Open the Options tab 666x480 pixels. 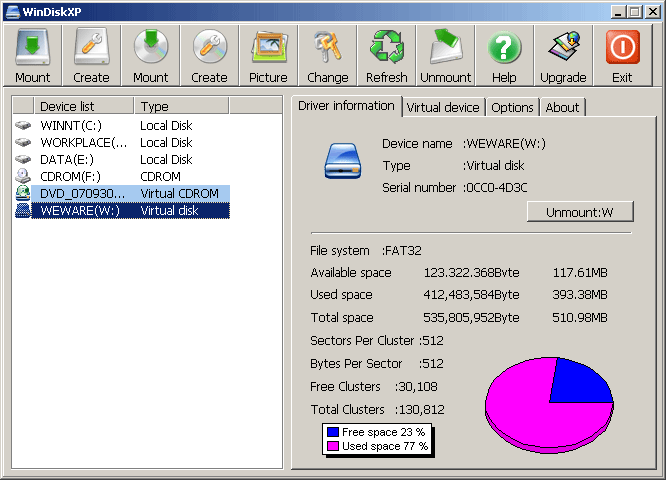(512, 107)
